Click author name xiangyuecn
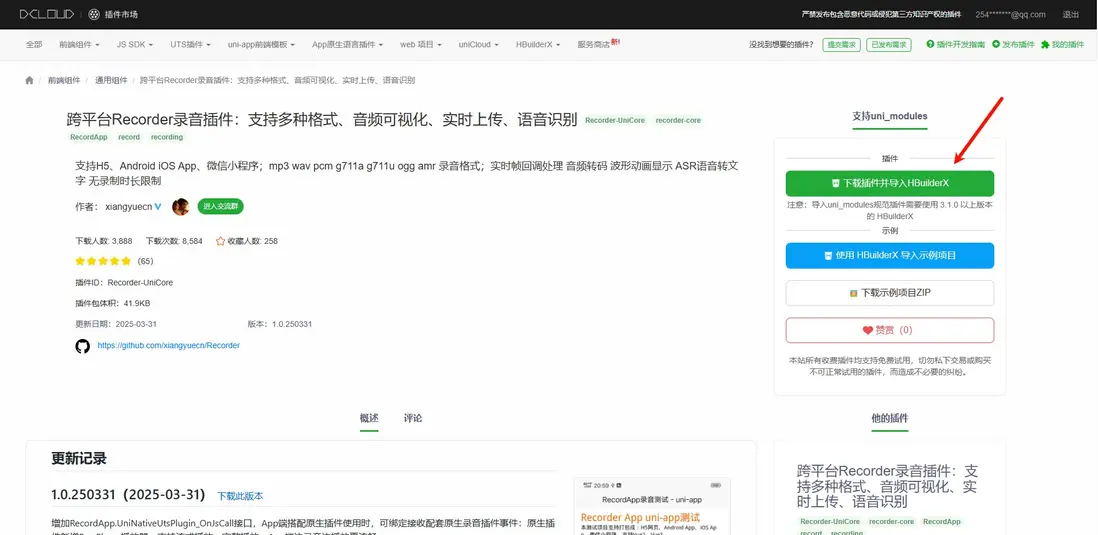This screenshot has height=535, width=1098. [x=128, y=207]
